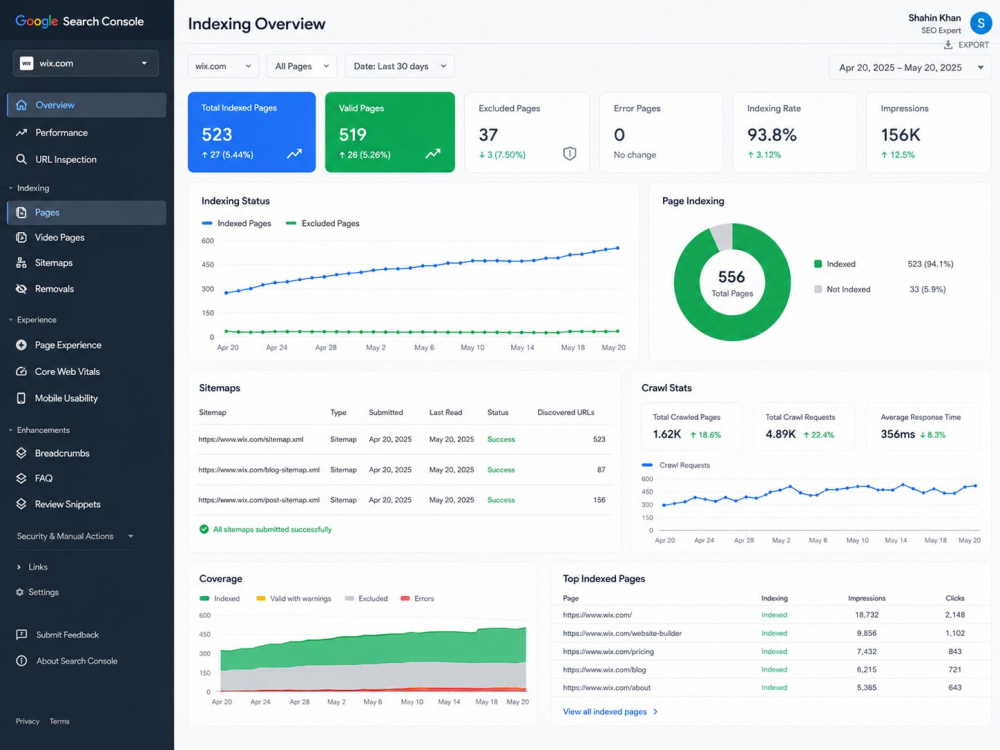Screen dimensions: 1000x750
Task: Click the Sitemaps tree icon
Action: pos(22,263)
